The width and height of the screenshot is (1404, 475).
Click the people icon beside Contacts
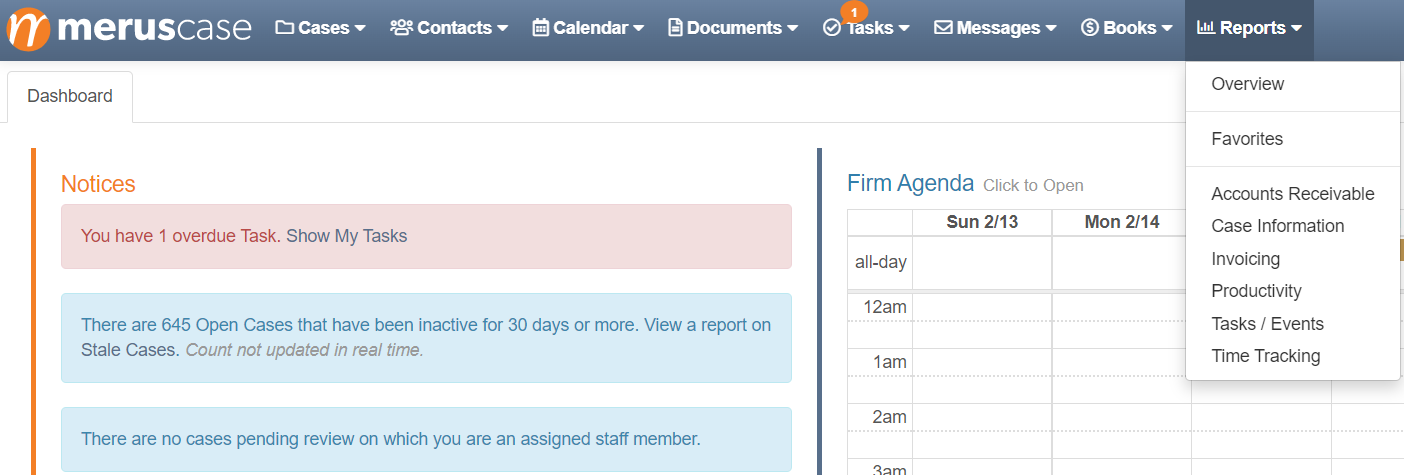401,28
